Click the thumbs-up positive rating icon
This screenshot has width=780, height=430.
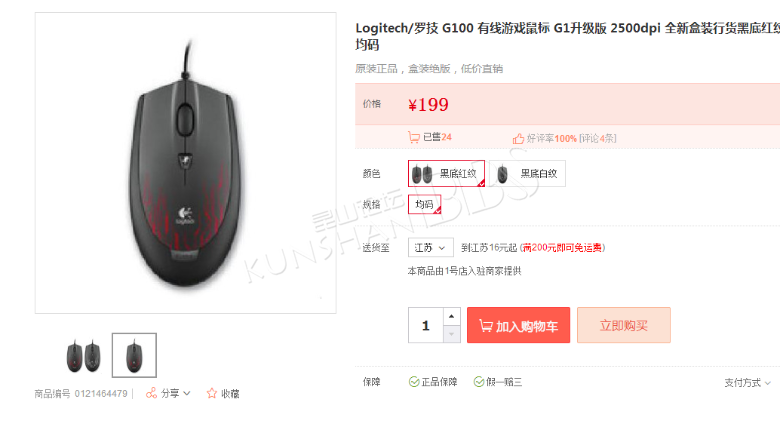[518, 138]
